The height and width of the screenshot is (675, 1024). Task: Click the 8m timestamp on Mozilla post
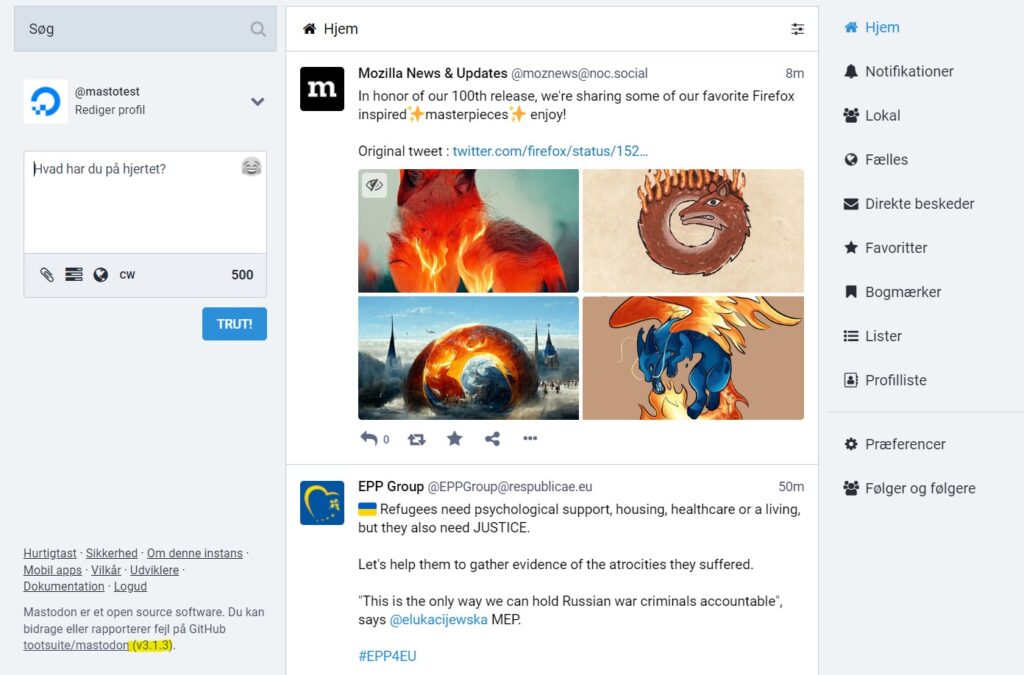[794, 73]
